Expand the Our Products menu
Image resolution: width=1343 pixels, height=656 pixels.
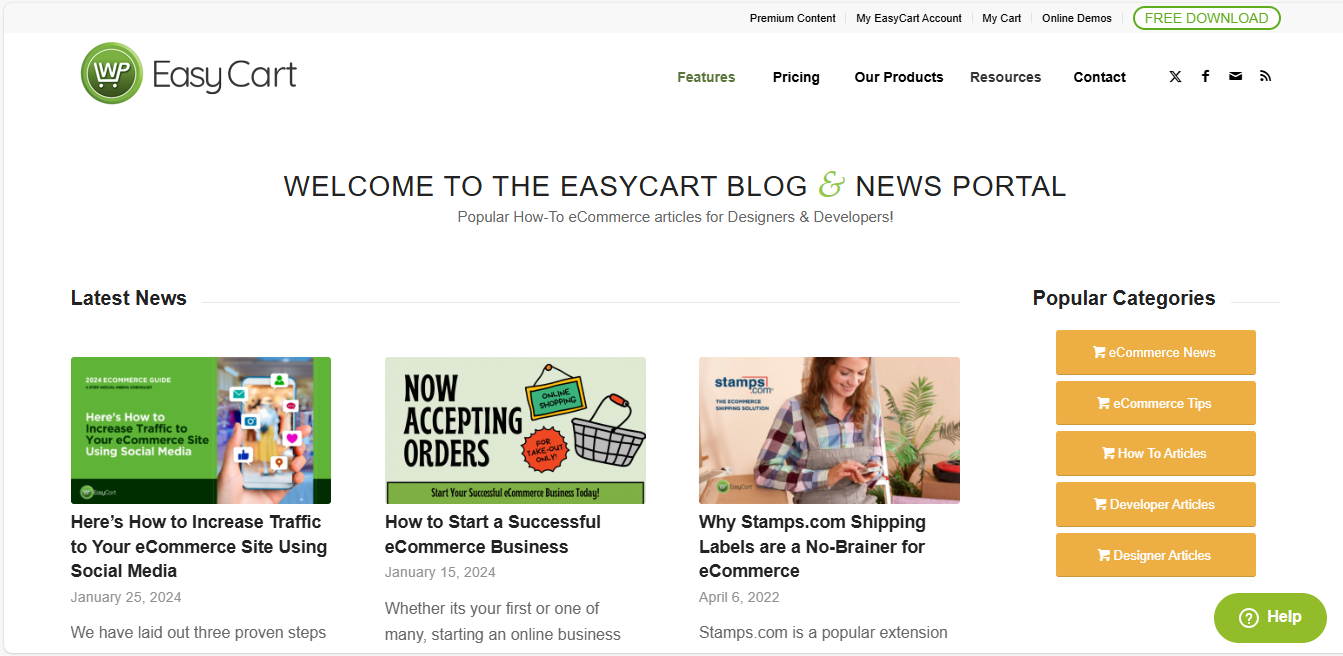(899, 77)
